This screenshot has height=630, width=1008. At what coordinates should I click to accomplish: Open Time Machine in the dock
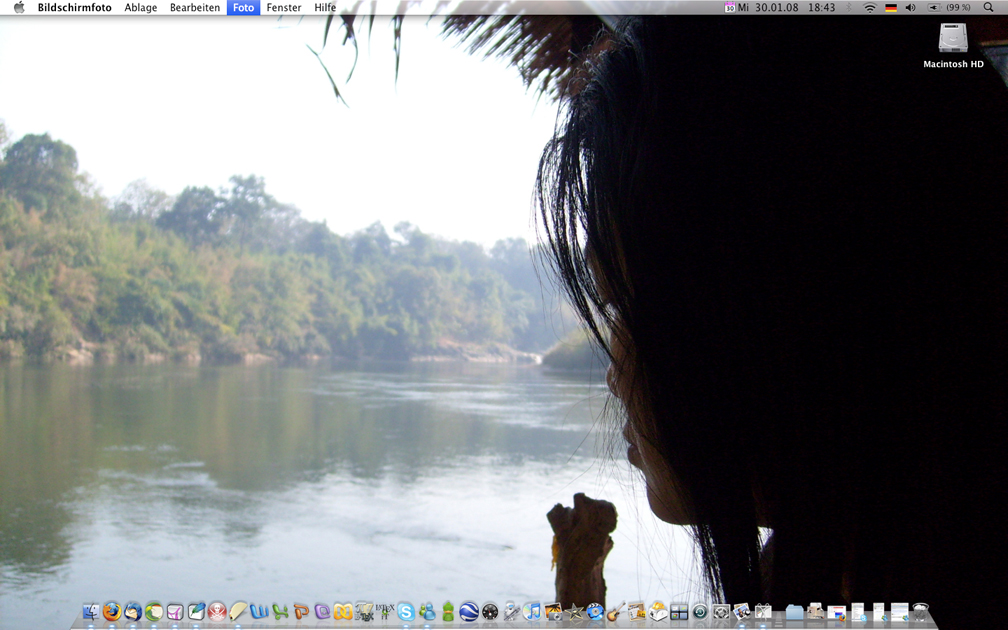[x=700, y=612]
